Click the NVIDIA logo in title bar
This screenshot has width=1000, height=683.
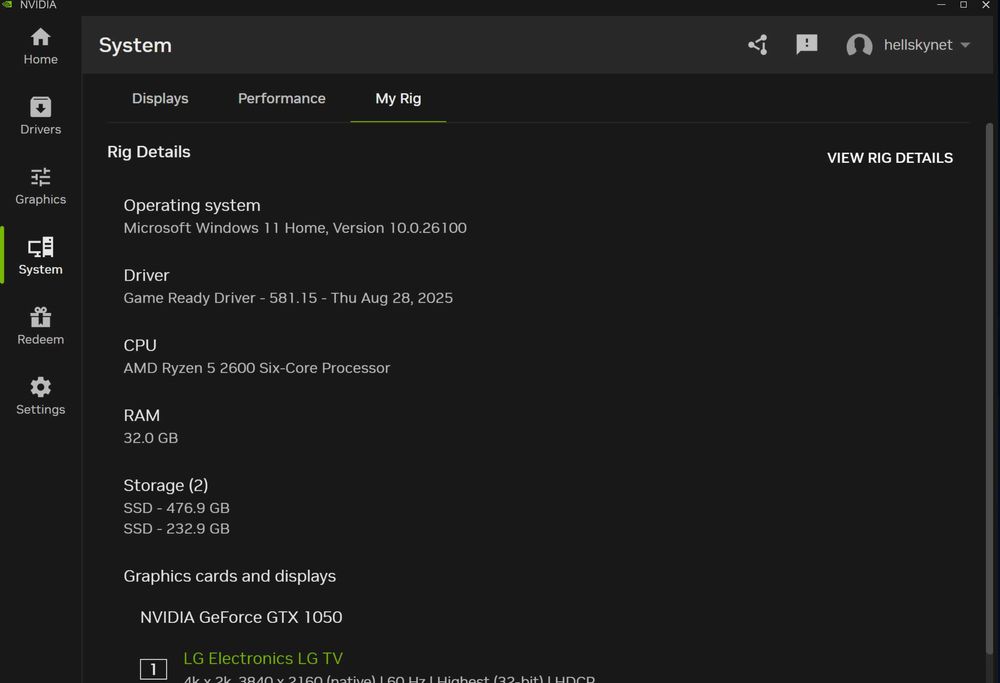[x=7, y=4]
